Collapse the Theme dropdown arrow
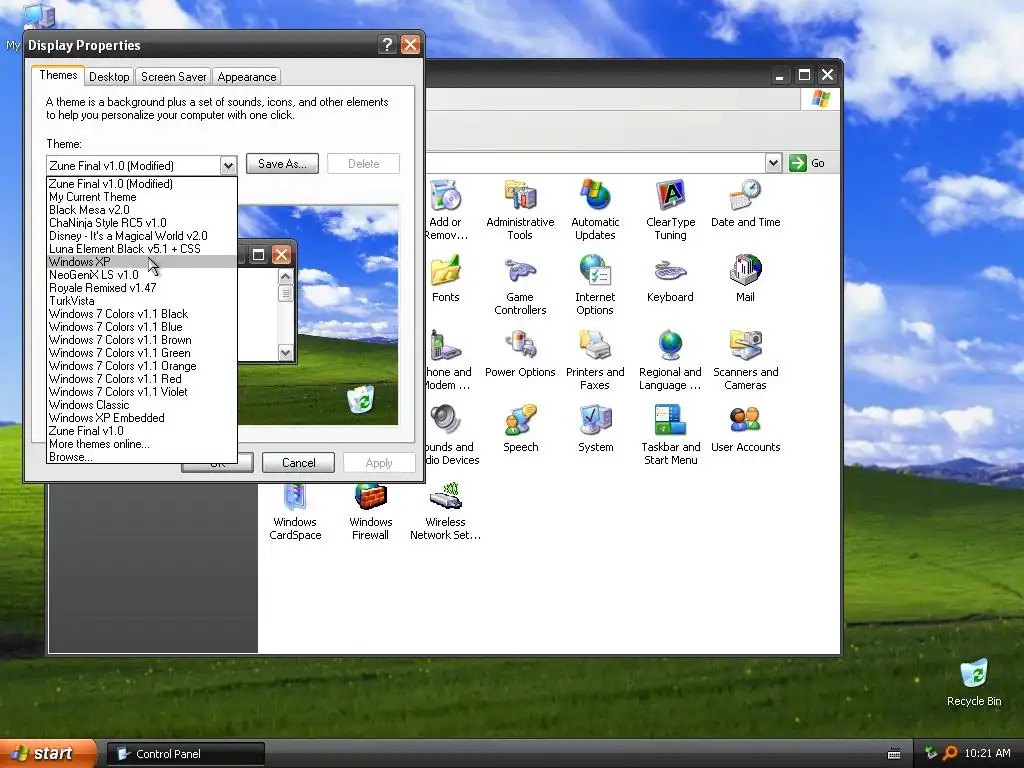Viewport: 1024px width, 768px height. coord(228,166)
